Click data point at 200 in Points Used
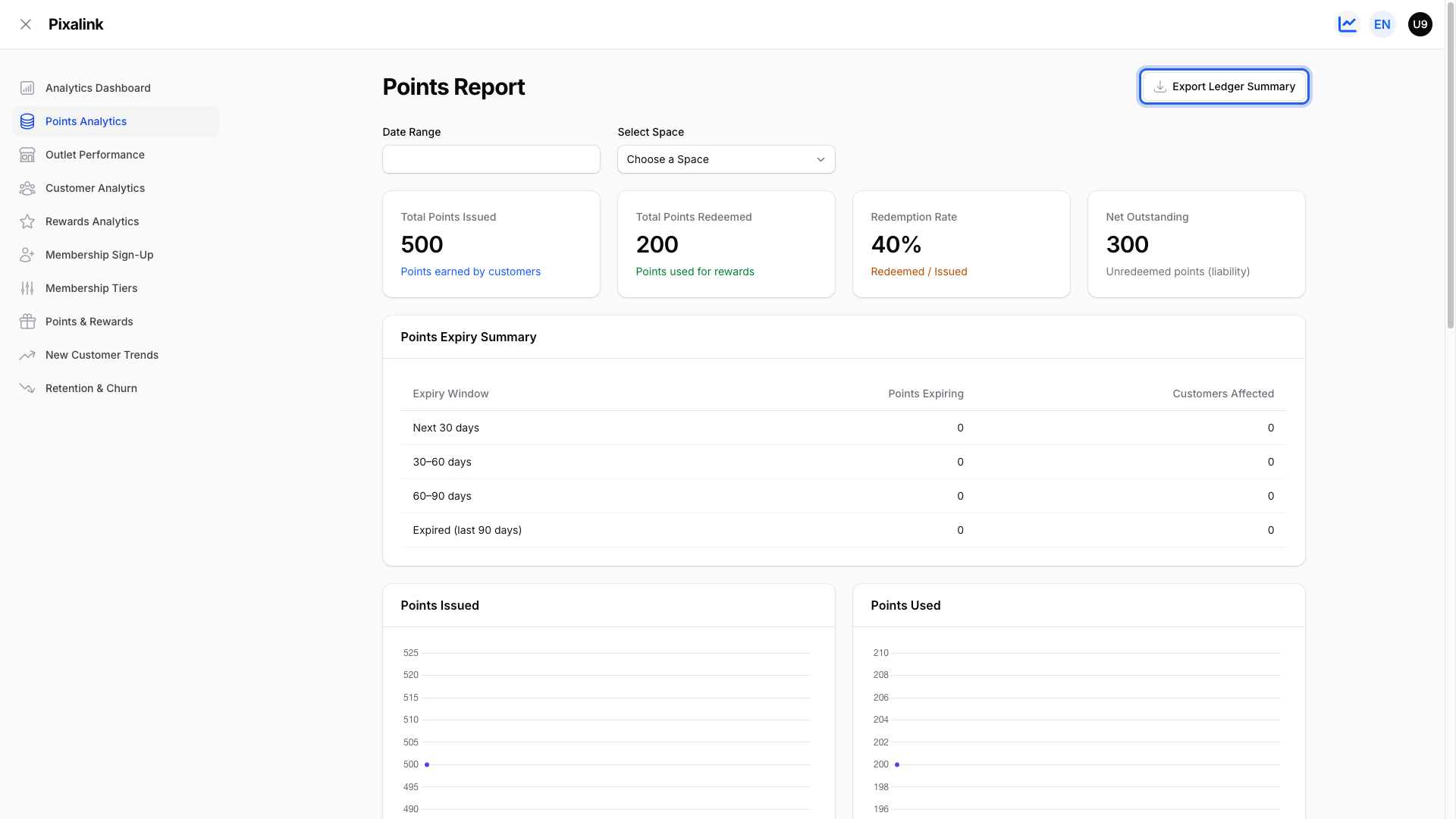Screen dimensions: 1456x819 click(x=897, y=764)
